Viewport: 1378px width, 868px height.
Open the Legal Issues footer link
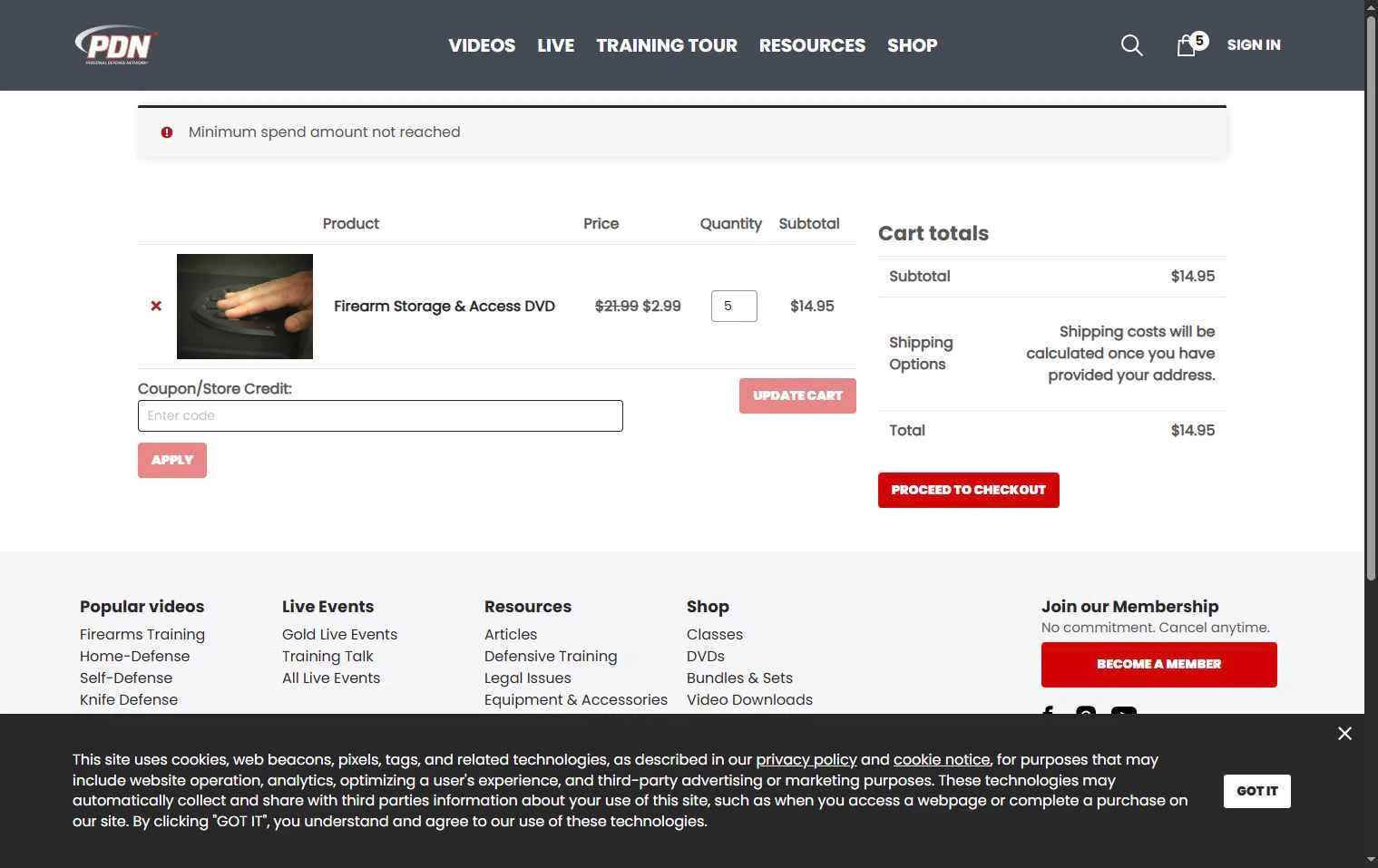click(x=528, y=678)
